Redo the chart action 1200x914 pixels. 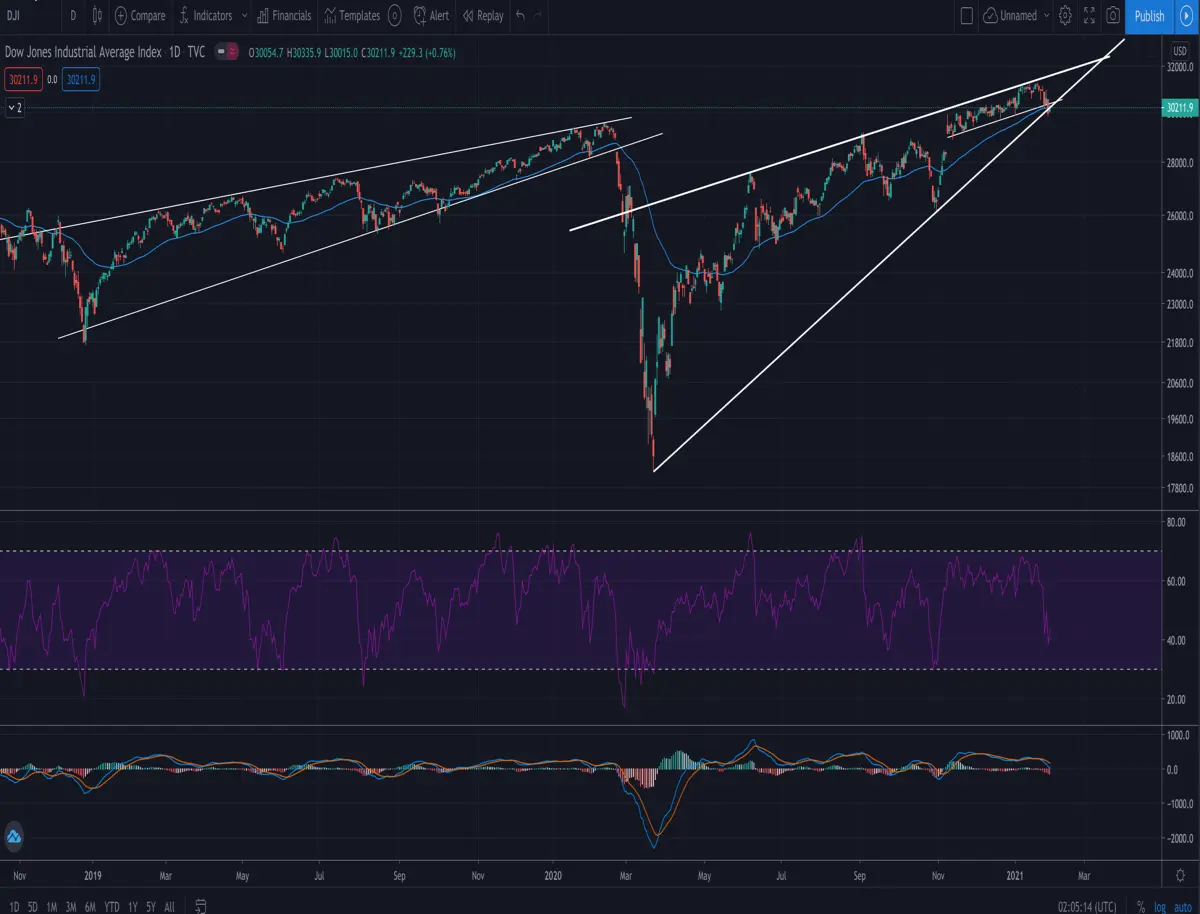539,16
